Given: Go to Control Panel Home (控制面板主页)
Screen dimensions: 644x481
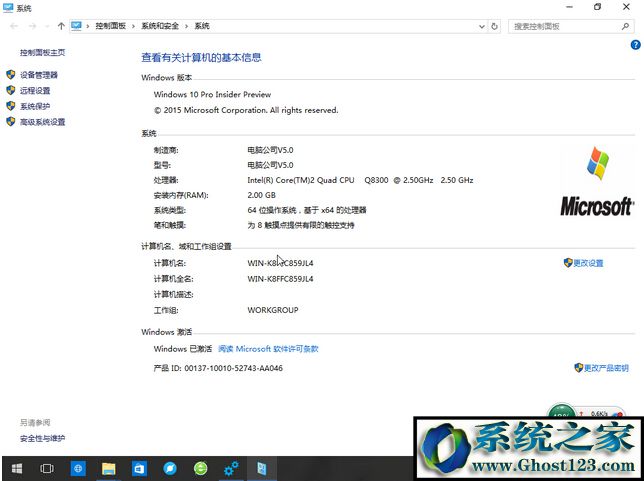Looking at the screenshot, I should pos(43,52).
